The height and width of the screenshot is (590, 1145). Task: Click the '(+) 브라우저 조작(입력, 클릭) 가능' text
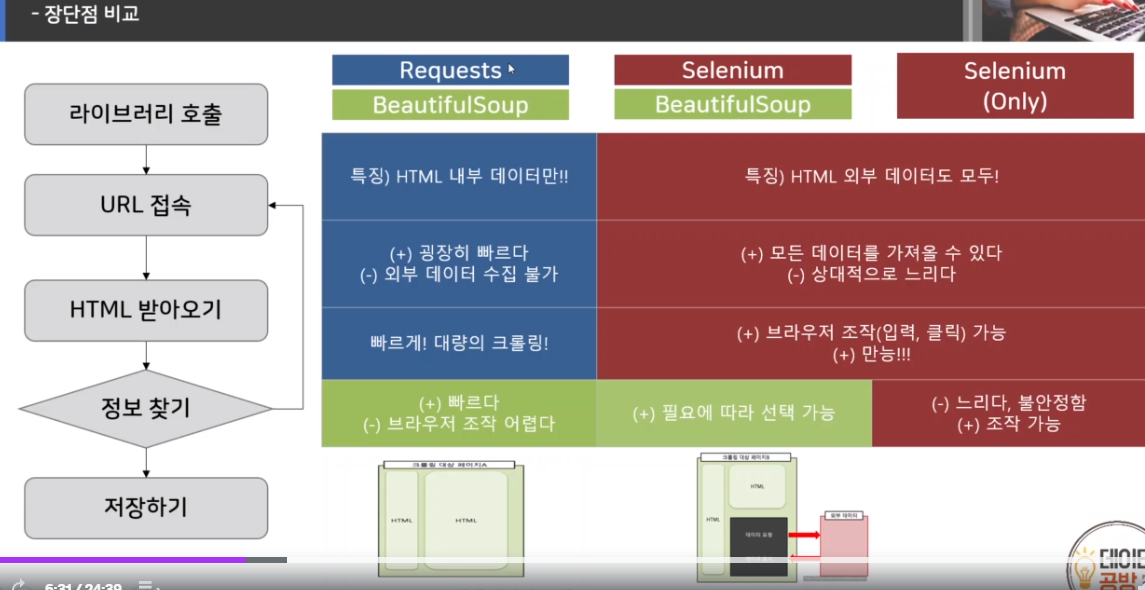click(x=871, y=333)
